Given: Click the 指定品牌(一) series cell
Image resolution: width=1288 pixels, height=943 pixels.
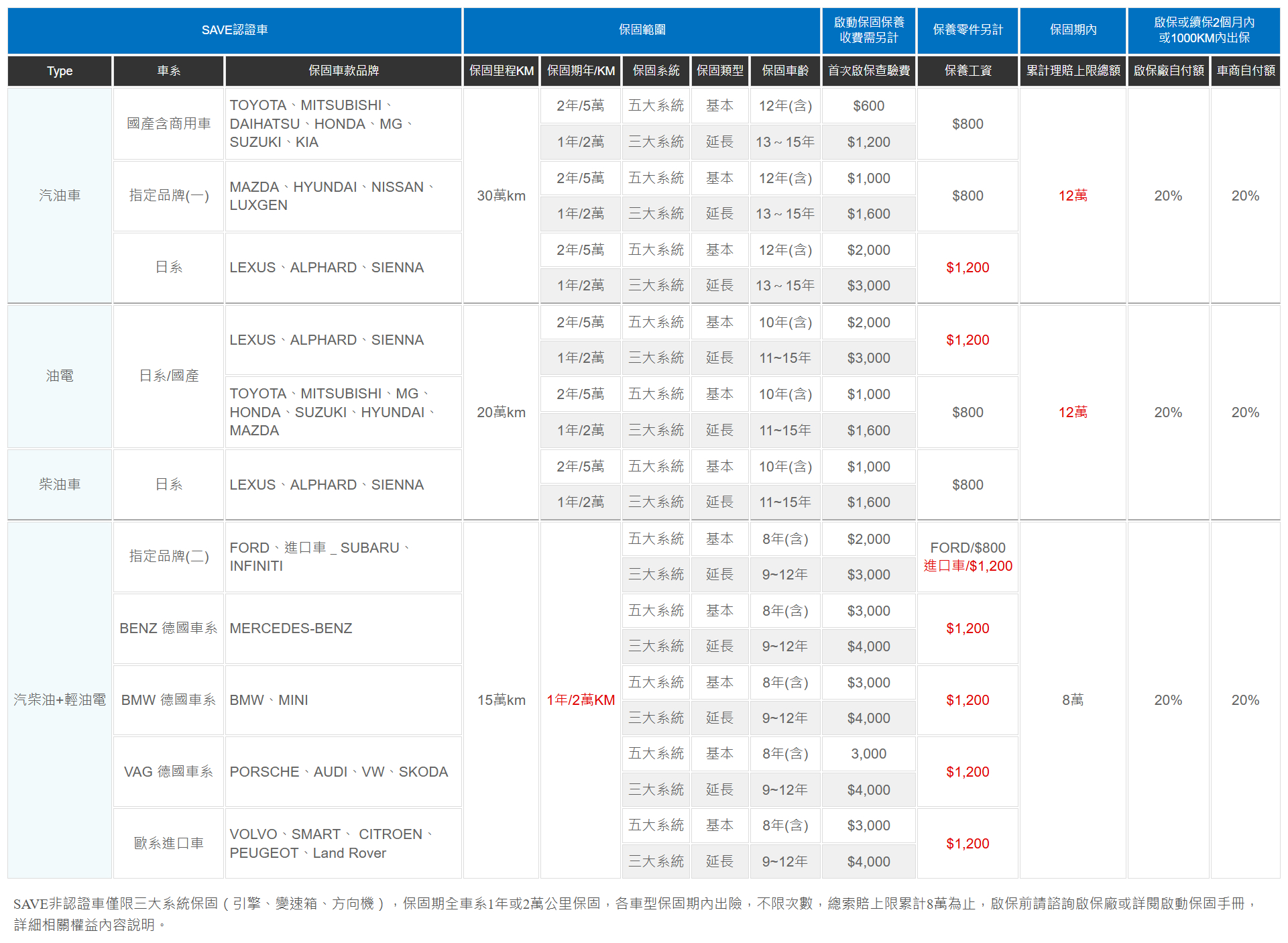Looking at the screenshot, I should tap(168, 196).
